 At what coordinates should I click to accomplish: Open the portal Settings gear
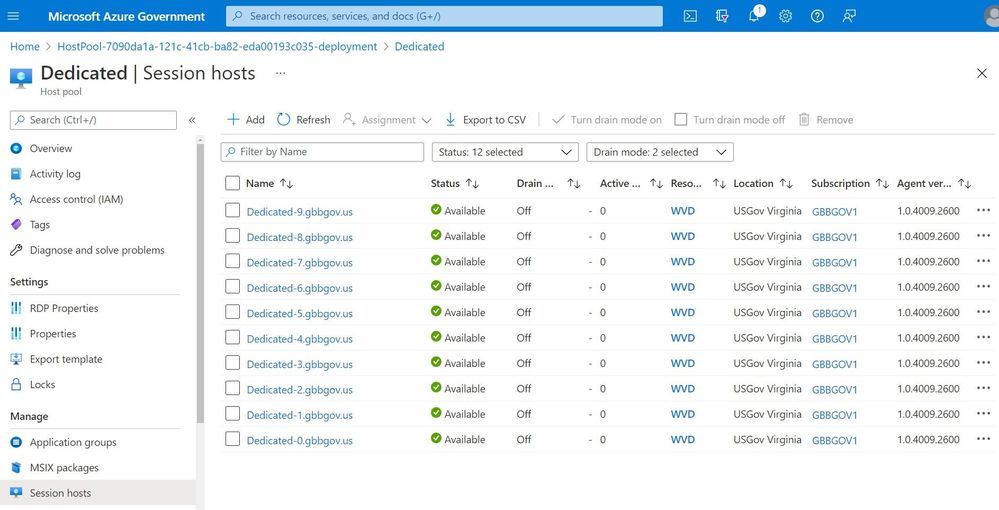pos(786,17)
